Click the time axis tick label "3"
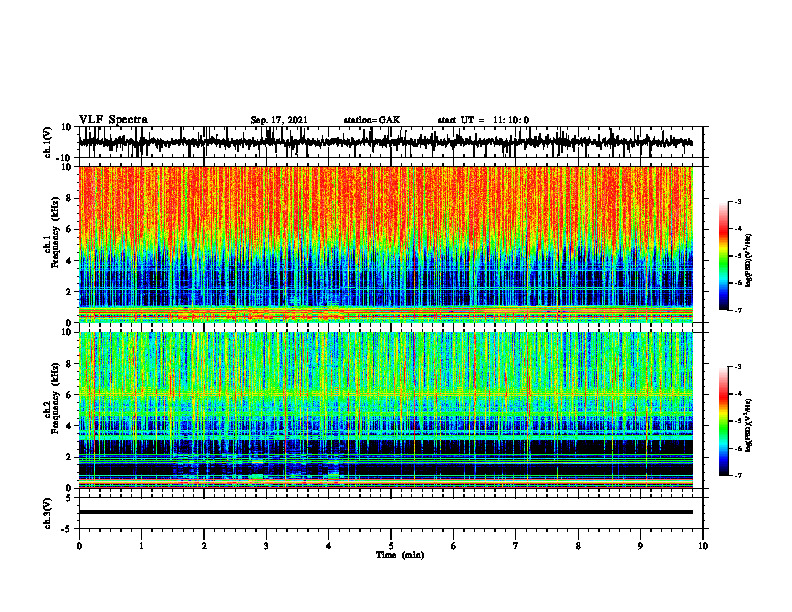Viewport: 792px width, 612px height. tap(266, 546)
